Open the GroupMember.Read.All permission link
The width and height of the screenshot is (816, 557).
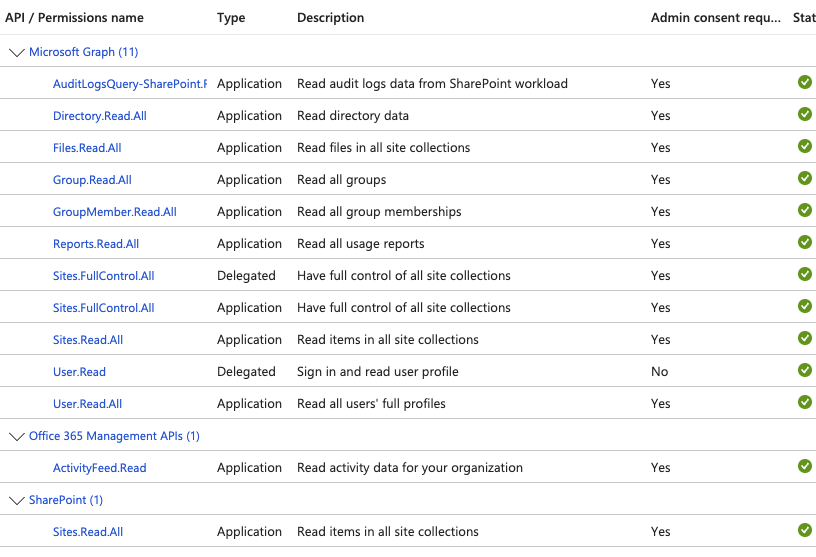point(114,212)
